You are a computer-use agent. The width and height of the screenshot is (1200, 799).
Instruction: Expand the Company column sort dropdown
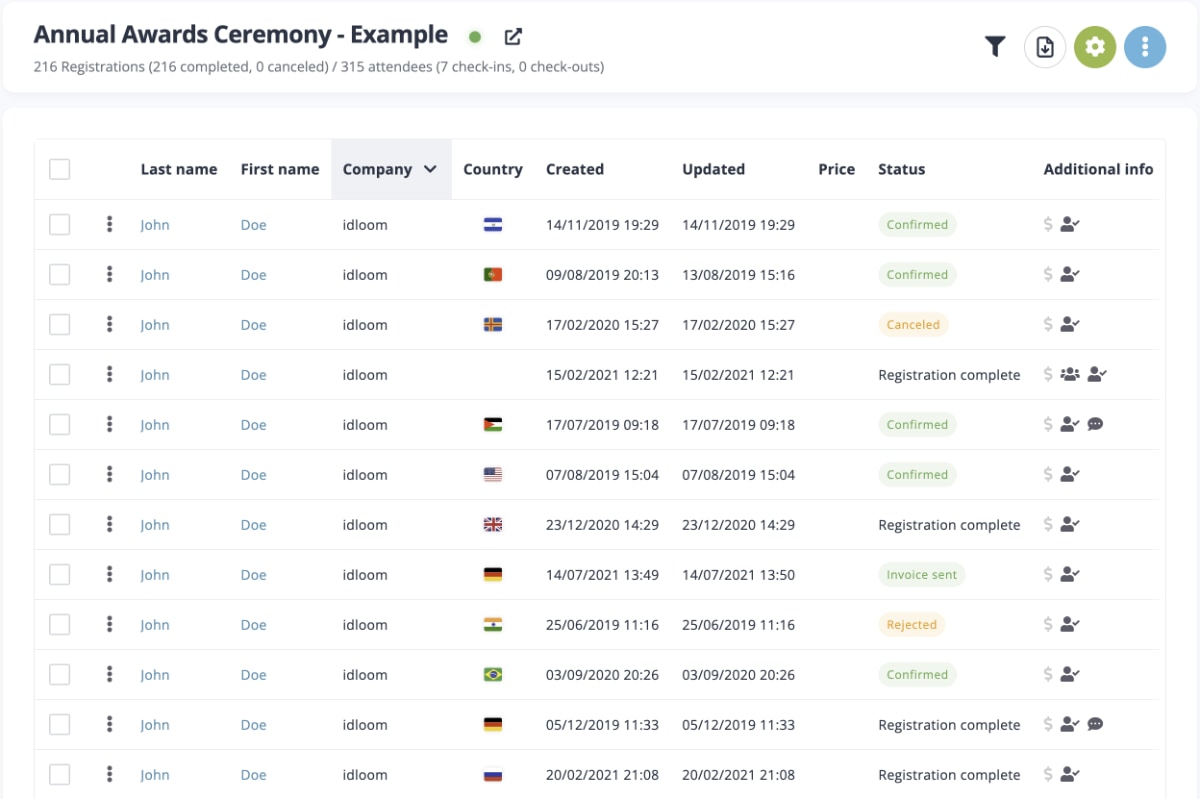(430, 169)
